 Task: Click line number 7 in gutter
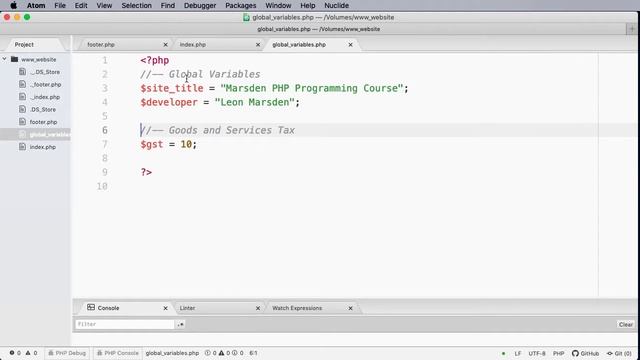coord(104,144)
